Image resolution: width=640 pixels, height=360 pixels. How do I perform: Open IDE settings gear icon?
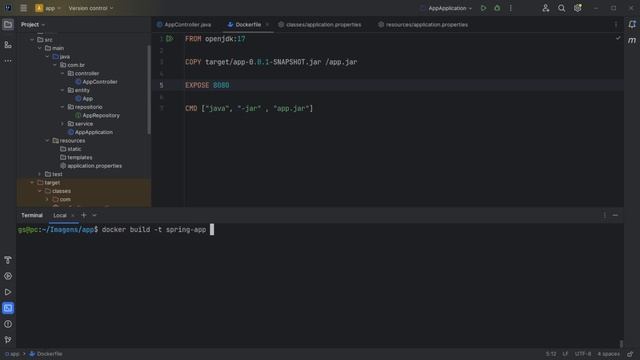point(578,8)
